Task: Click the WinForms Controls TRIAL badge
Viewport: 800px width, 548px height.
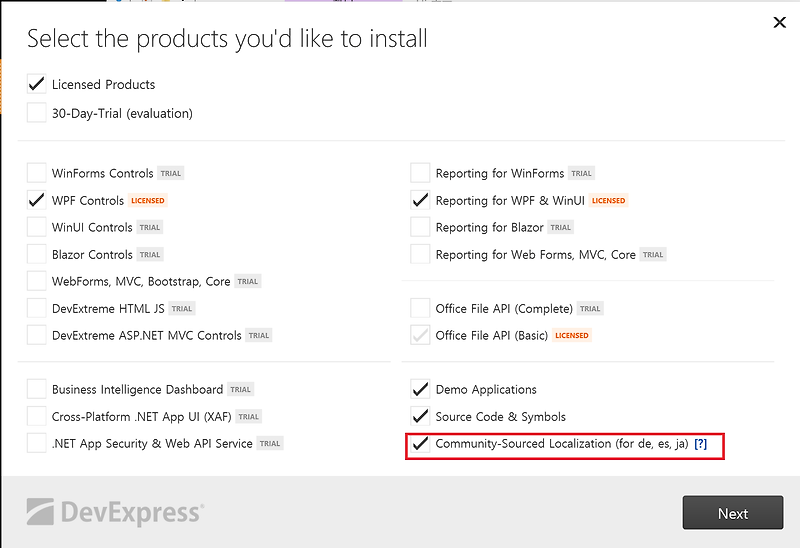Action: pos(170,173)
